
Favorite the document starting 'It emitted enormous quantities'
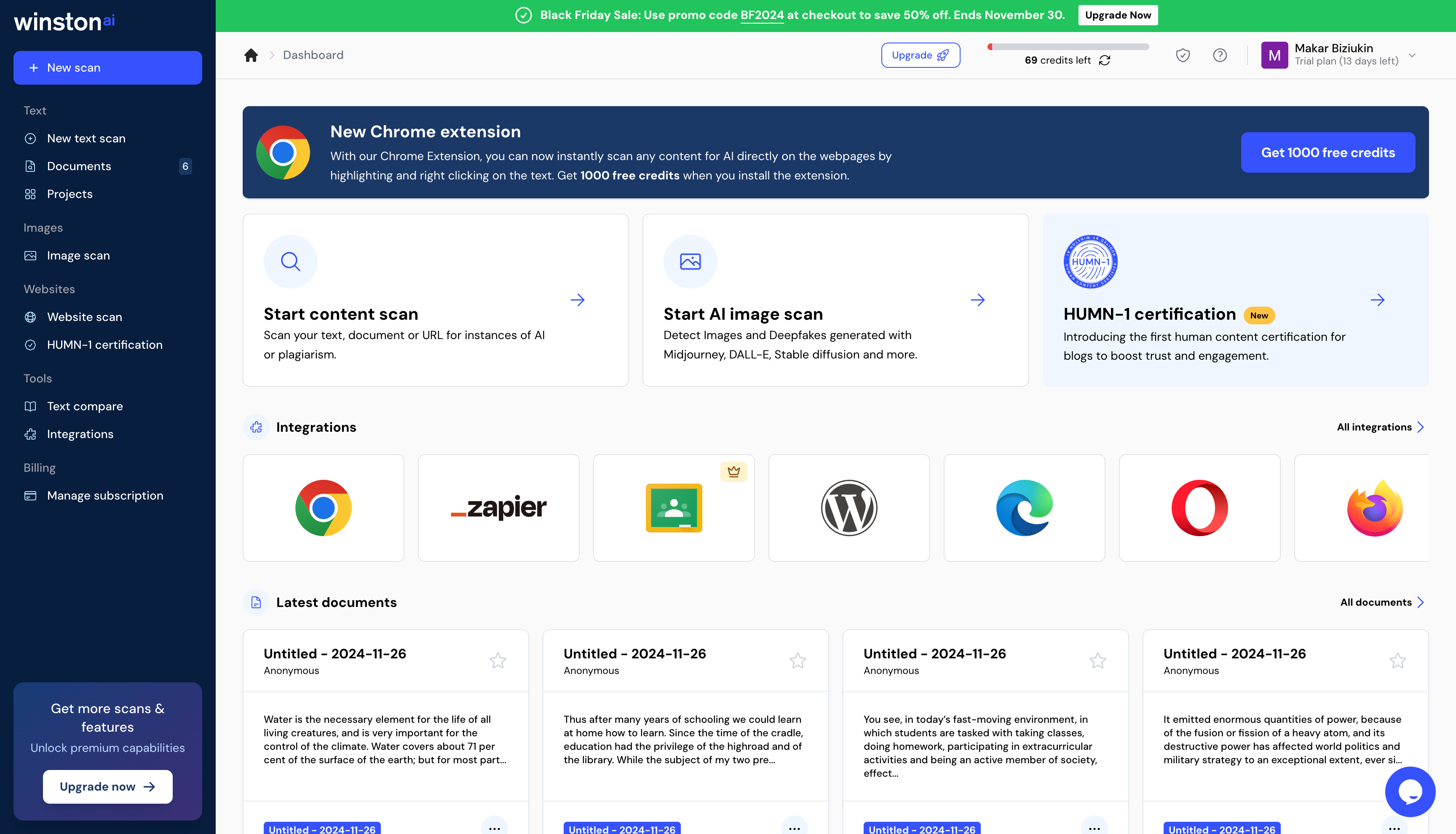(1397, 660)
